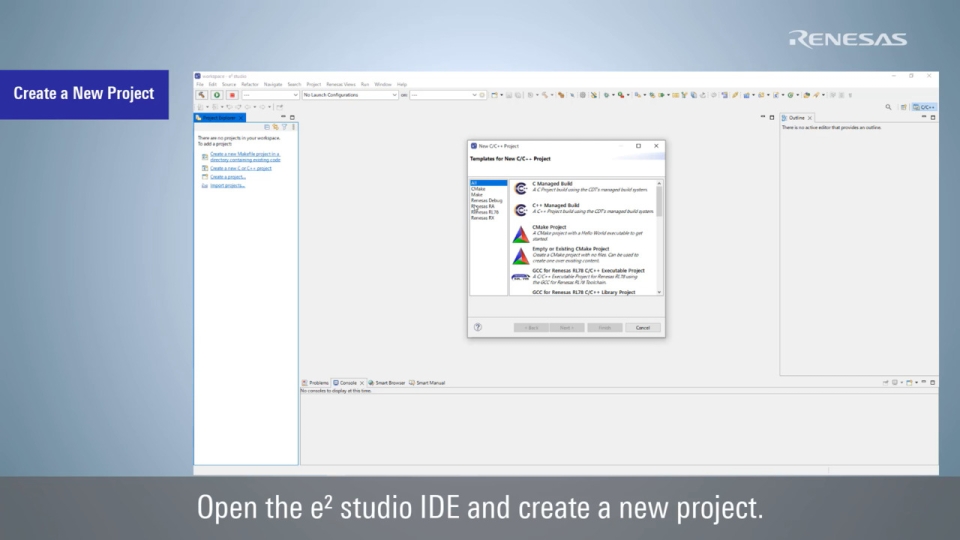
Task: Select 'Renesas Debug' category in template list
Action: (x=487, y=200)
